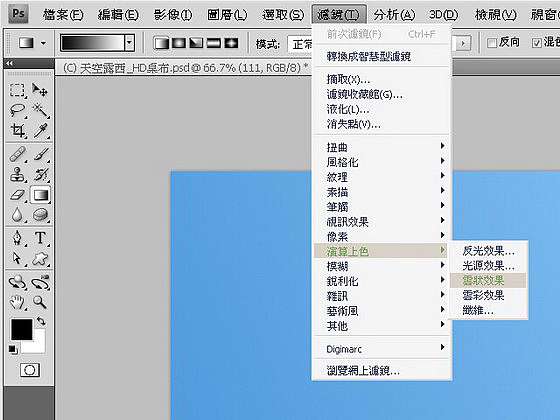560x420 pixels.
Task: Select the Sponge tool
Action: pyautogui.click(x=40, y=215)
